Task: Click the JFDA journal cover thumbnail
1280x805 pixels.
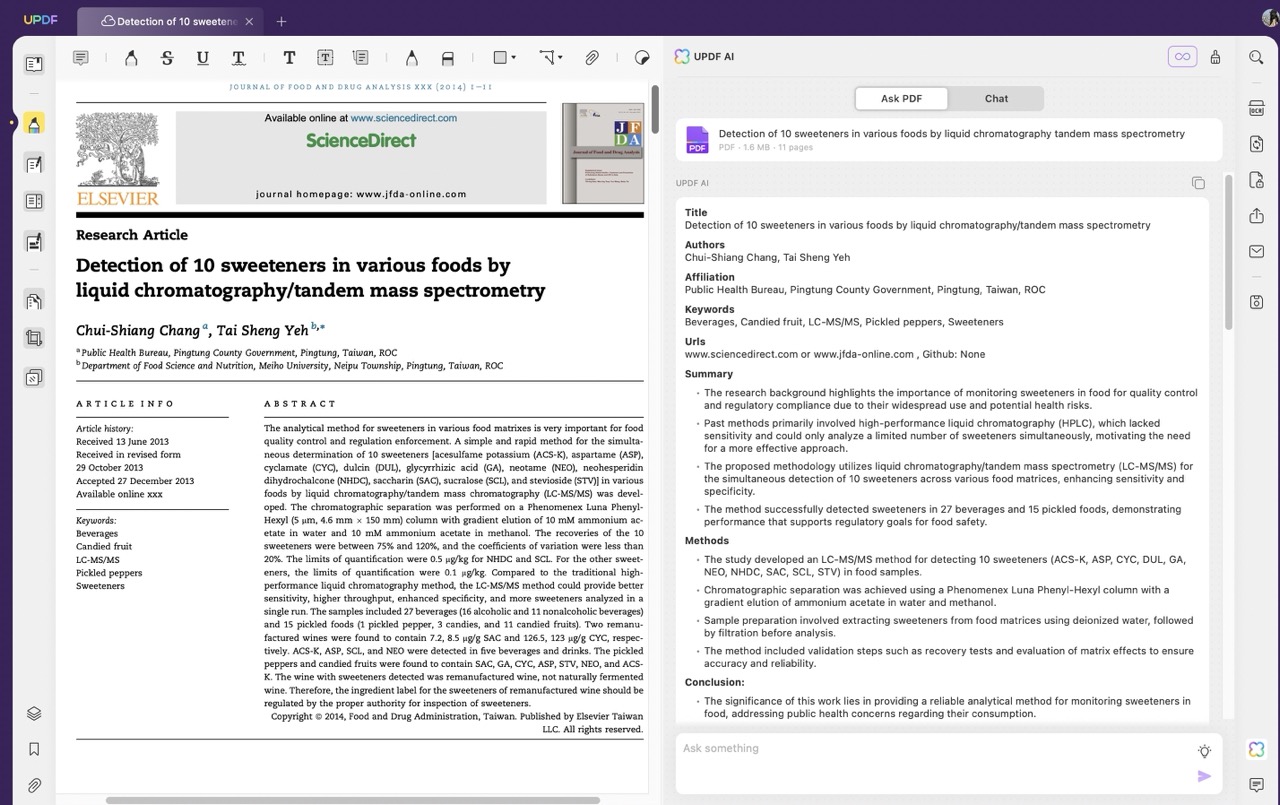Action: click(603, 153)
